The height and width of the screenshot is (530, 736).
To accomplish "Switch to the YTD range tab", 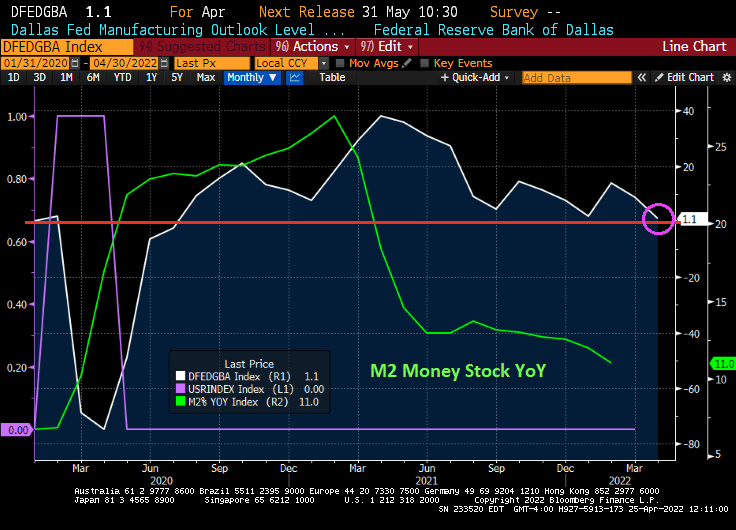I will point(122,77).
